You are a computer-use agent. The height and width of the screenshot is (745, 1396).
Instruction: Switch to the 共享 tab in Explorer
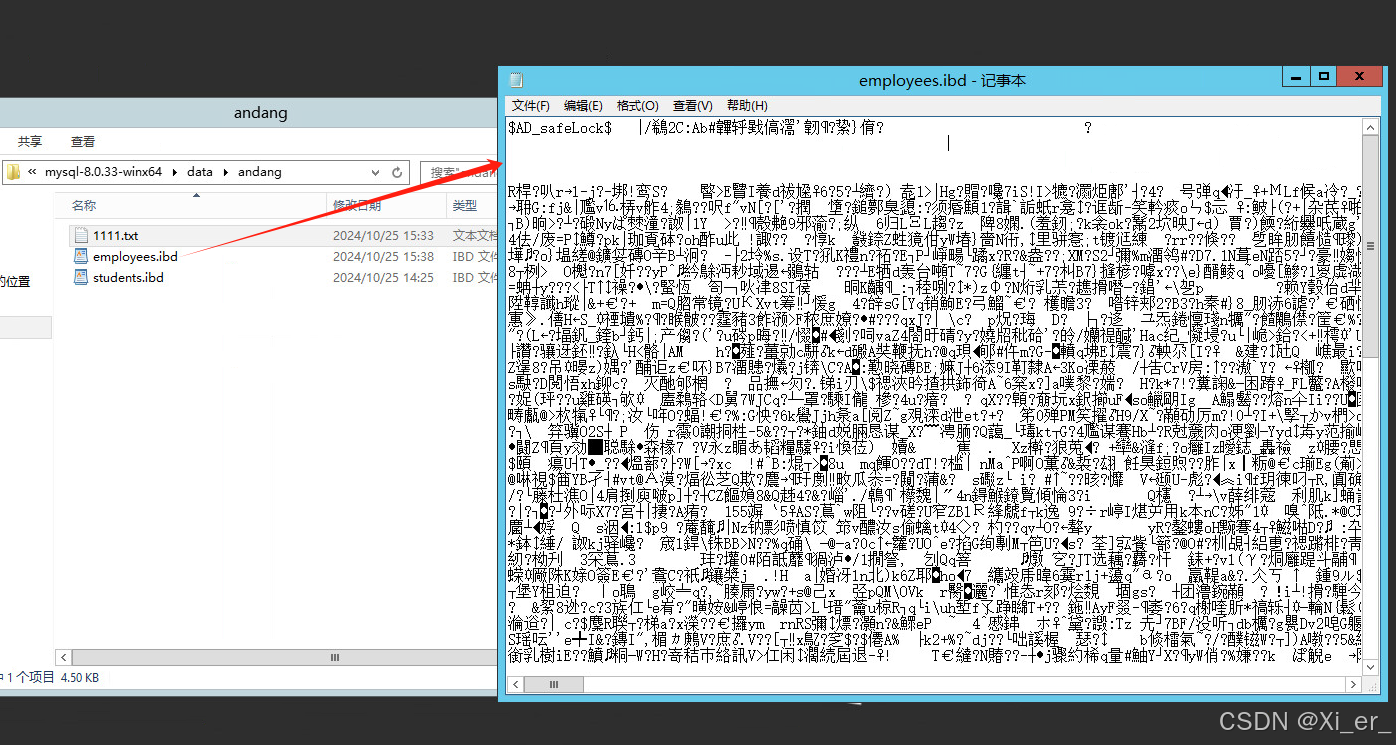click(x=30, y=142)
